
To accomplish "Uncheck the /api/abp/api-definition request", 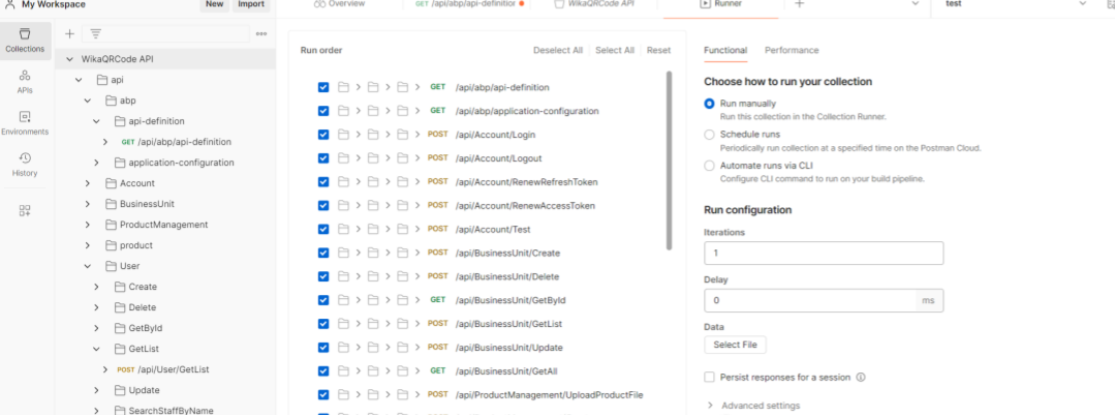I will click(x=324, y=87).
